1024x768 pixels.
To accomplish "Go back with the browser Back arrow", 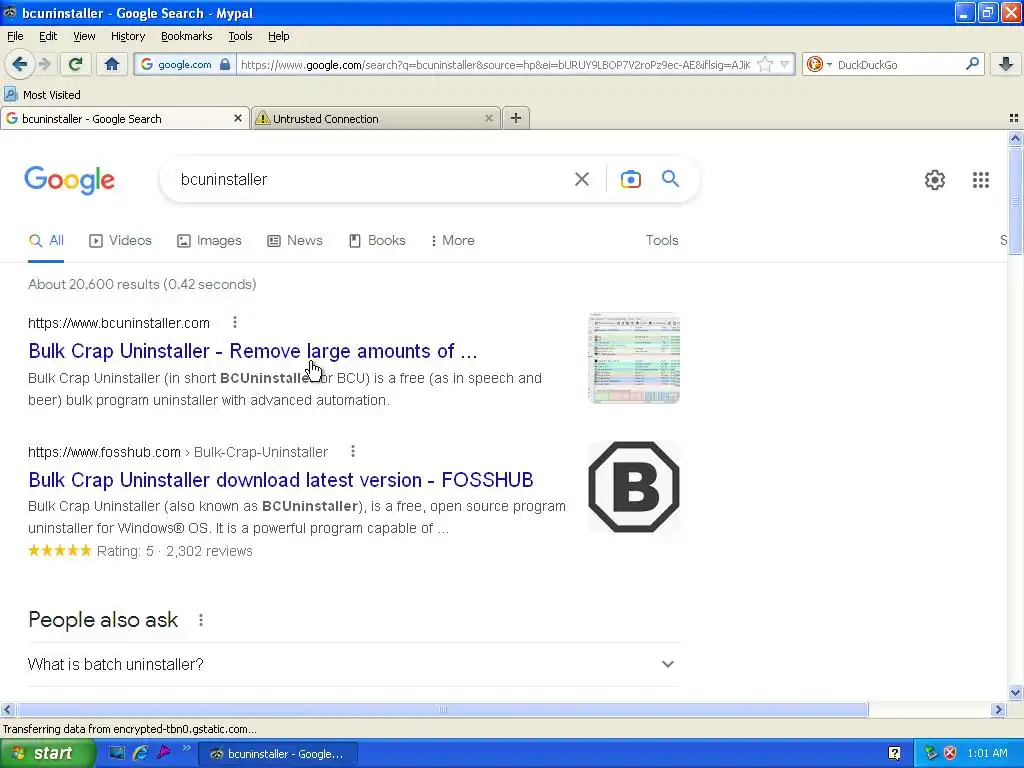I will (19, 64).
